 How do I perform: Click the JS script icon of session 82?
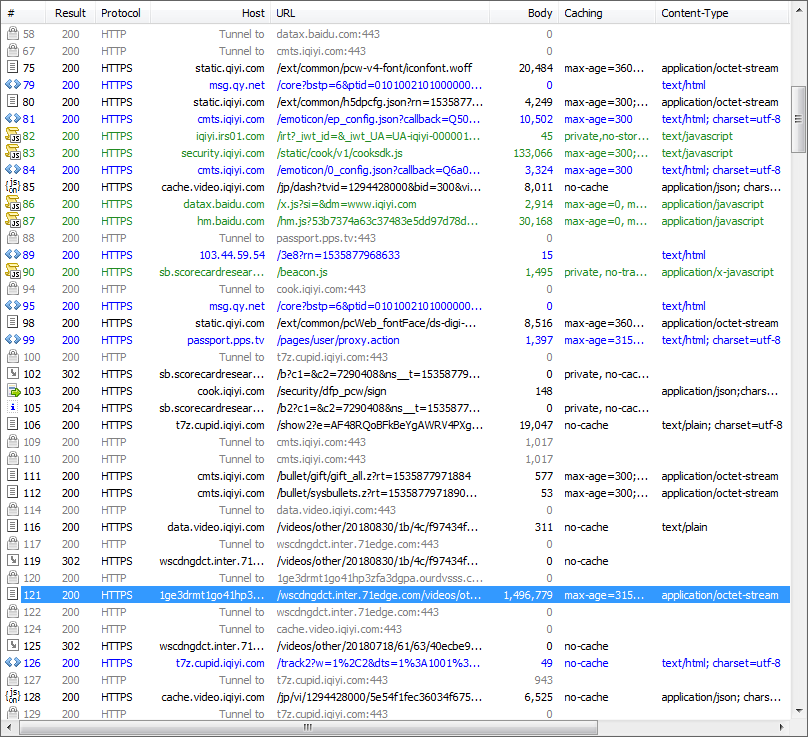13,136
